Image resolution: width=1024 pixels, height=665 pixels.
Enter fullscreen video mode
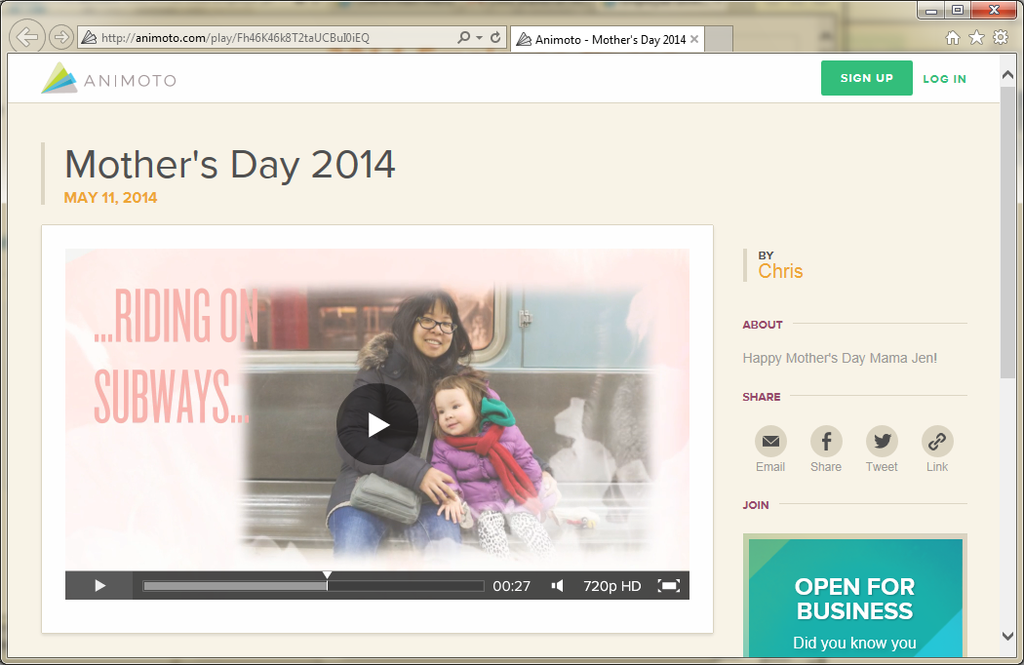pyautogui.click(x=668, y=586)
